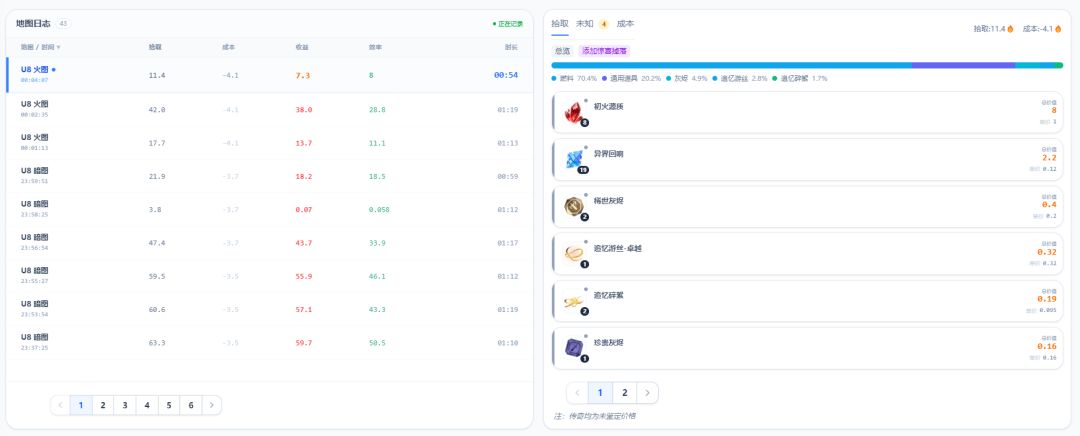Go to previous page in map log
Screen dimensions: 1080x436
tap(61, 406)
